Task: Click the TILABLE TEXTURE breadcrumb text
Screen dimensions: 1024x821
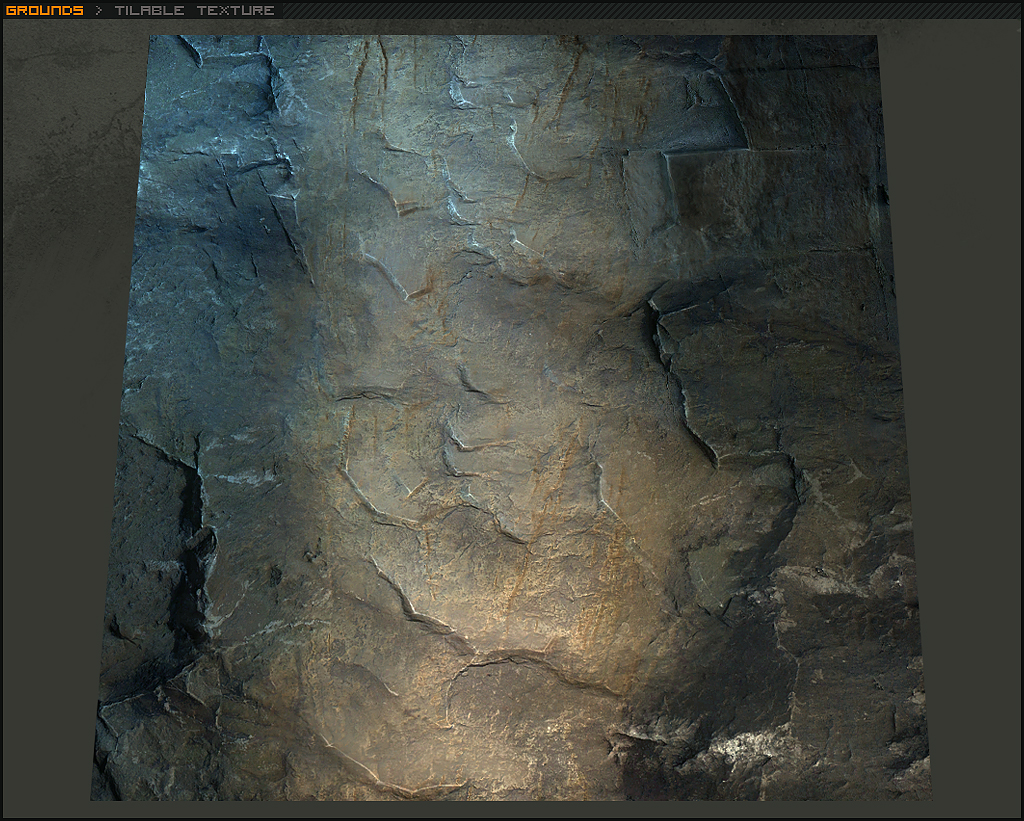Action: 195,10
